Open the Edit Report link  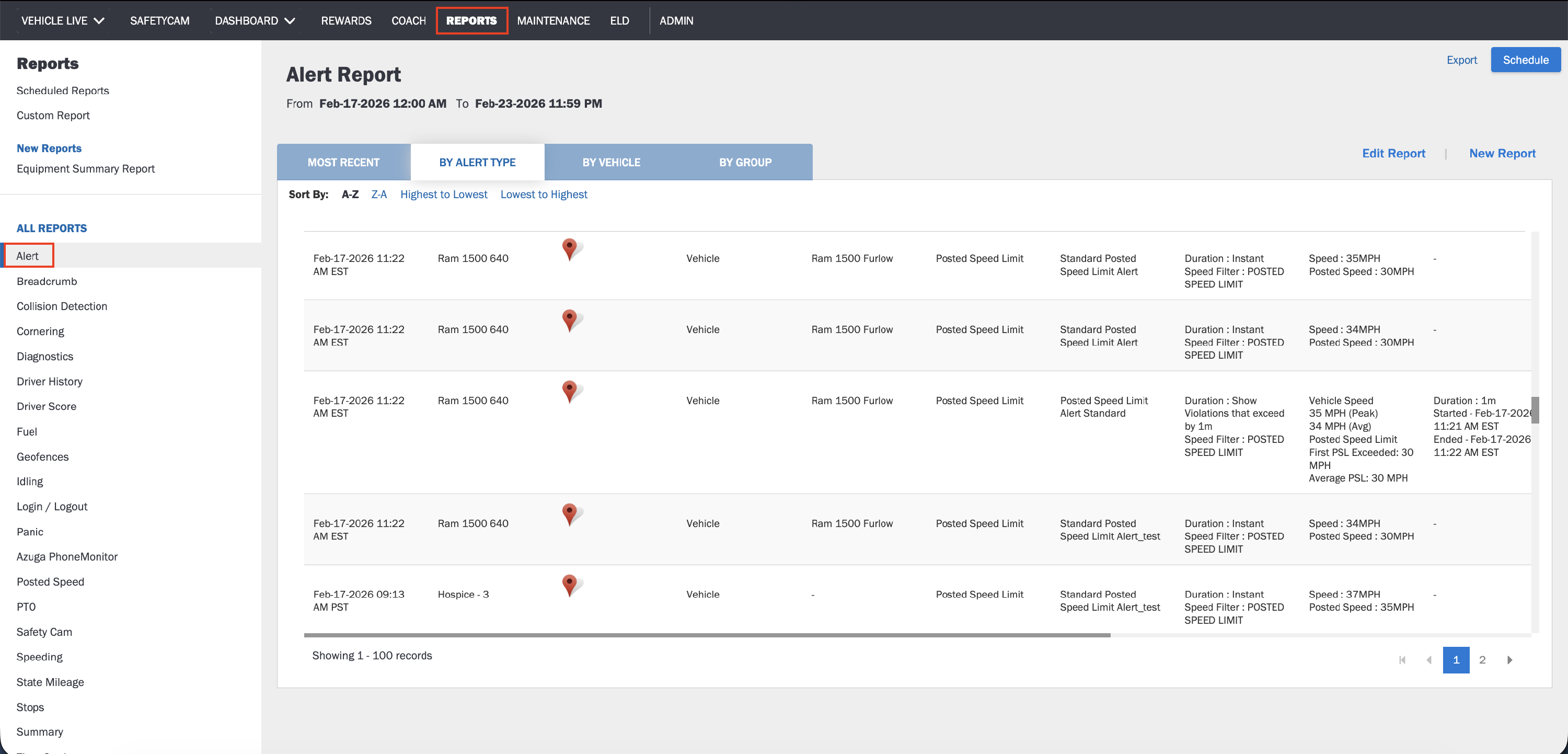pos(1393,154)
